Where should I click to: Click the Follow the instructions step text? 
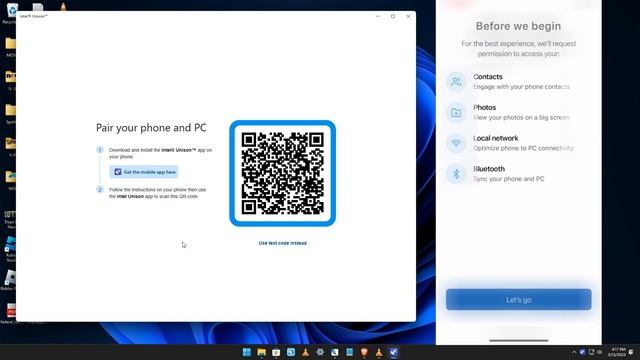(x=158, y=193)
